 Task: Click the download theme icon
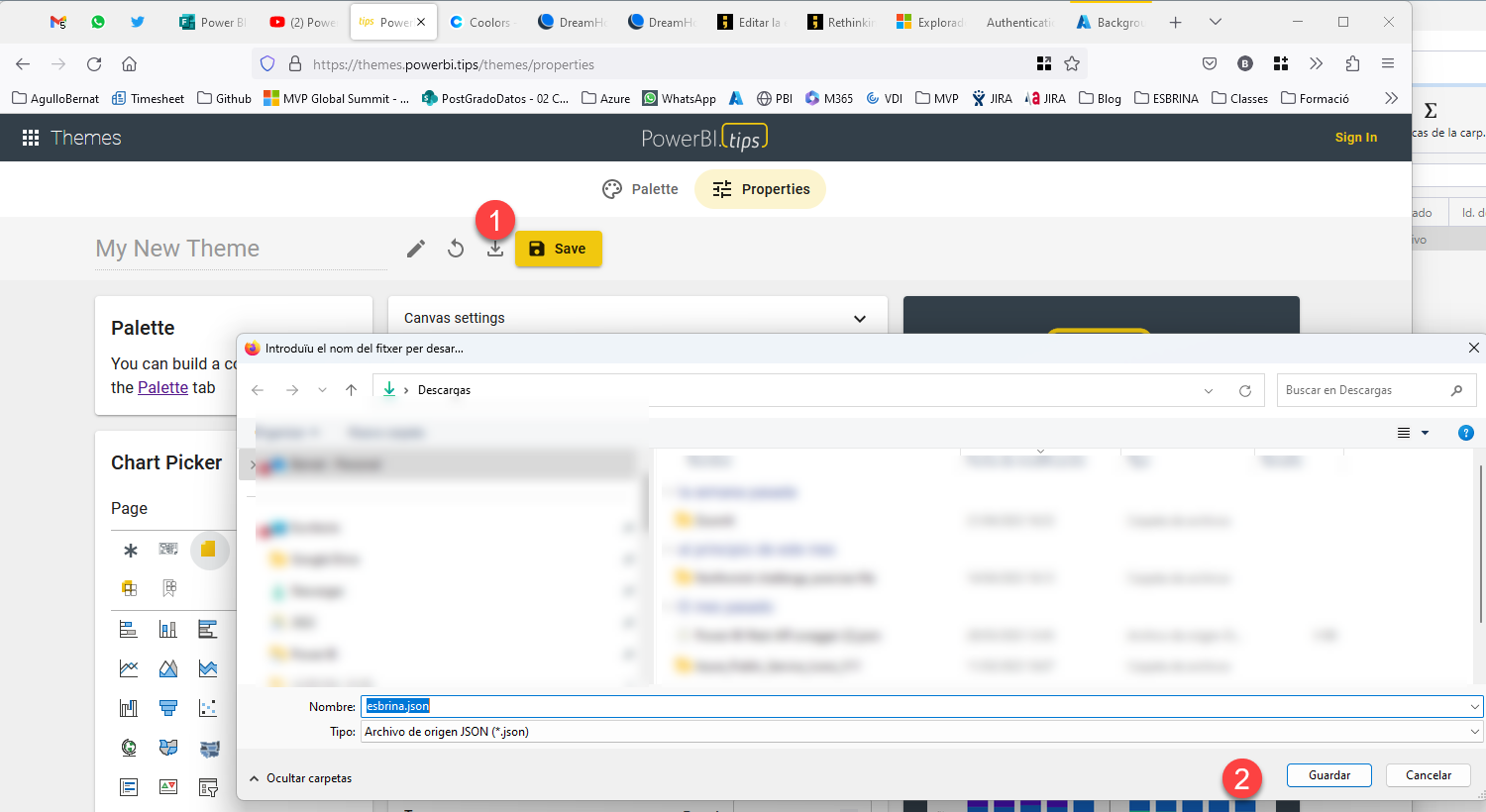point(495,249)
